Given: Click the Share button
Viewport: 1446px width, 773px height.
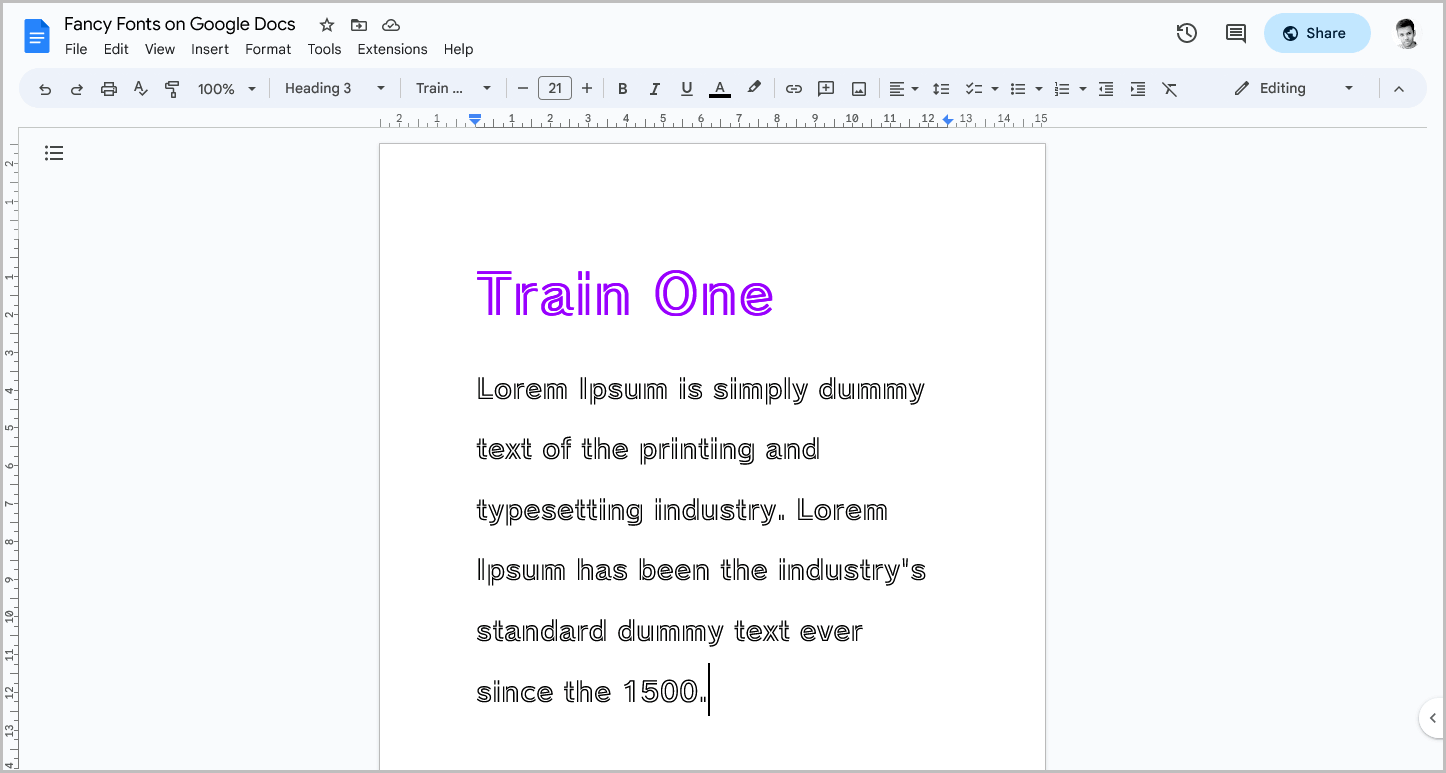Looking at the screenshot, I should 1317,33.
